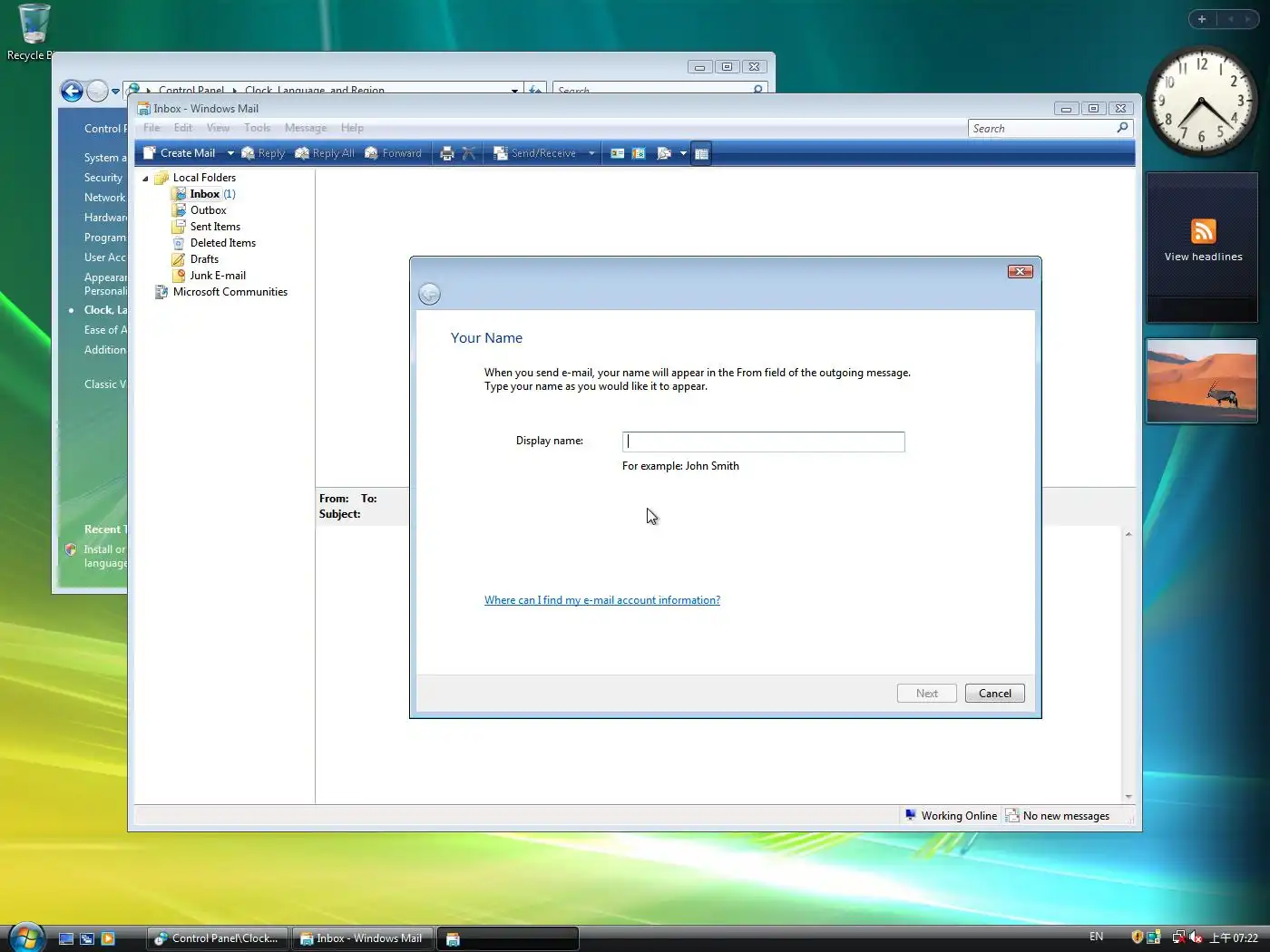Launch Windows Media Player from quick launch
Image resolution: width=1270 pixels, height=952 pixels.
click(x=108, y=938)
